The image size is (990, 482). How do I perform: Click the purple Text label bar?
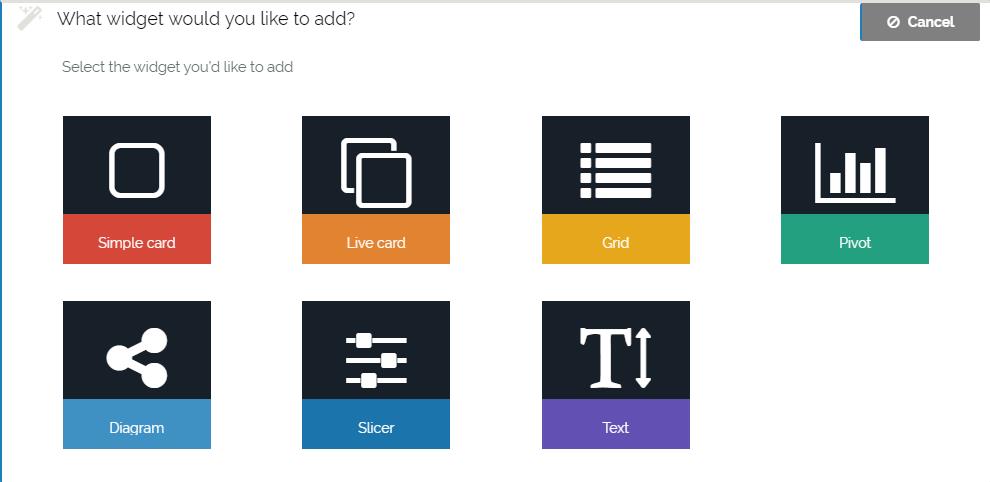(x=616, y=427)
